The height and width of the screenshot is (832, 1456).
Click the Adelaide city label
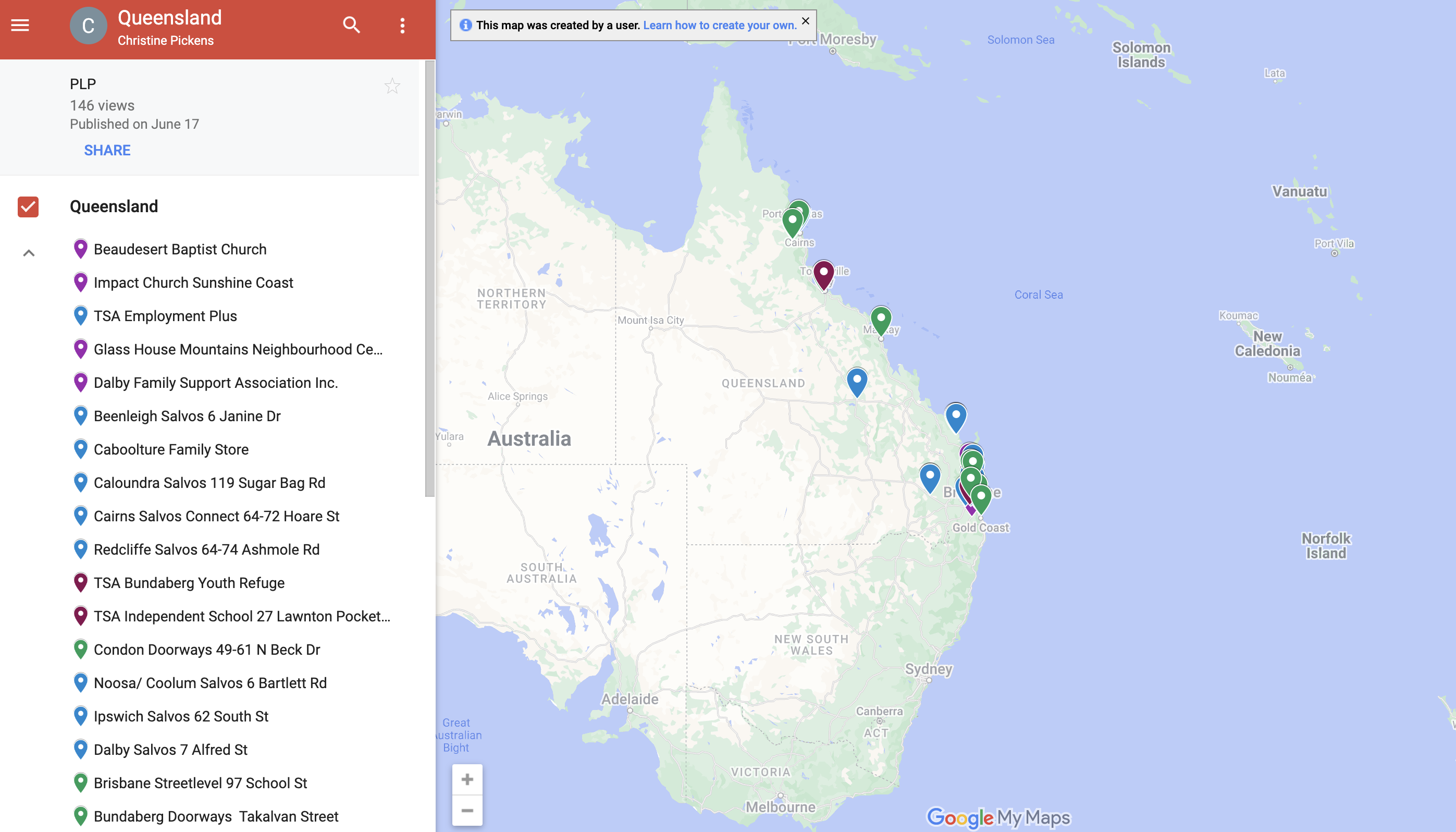tap(630, 699)
